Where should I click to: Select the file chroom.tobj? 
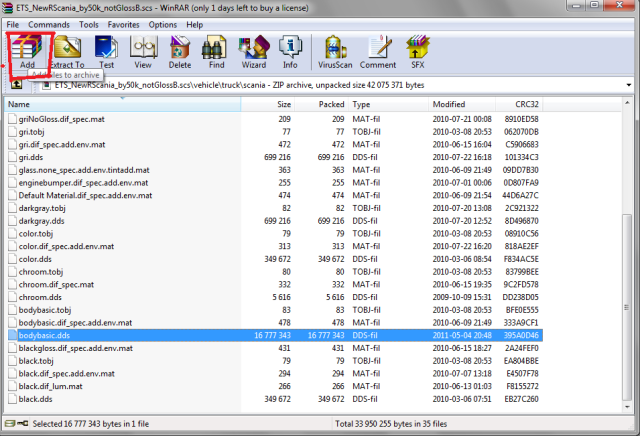(x=41, y=272)
